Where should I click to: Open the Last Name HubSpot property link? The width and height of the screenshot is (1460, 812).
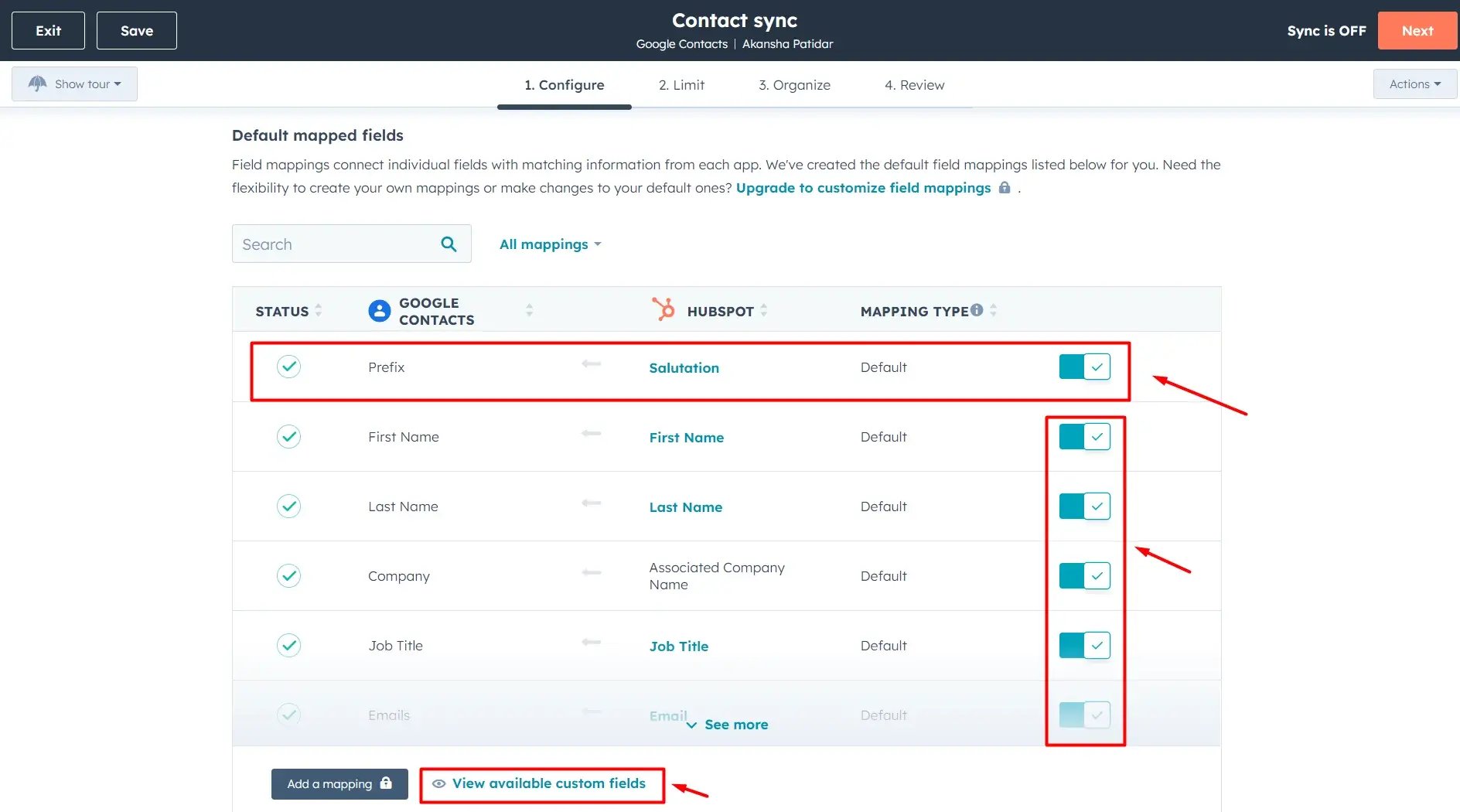click(685, 507)
